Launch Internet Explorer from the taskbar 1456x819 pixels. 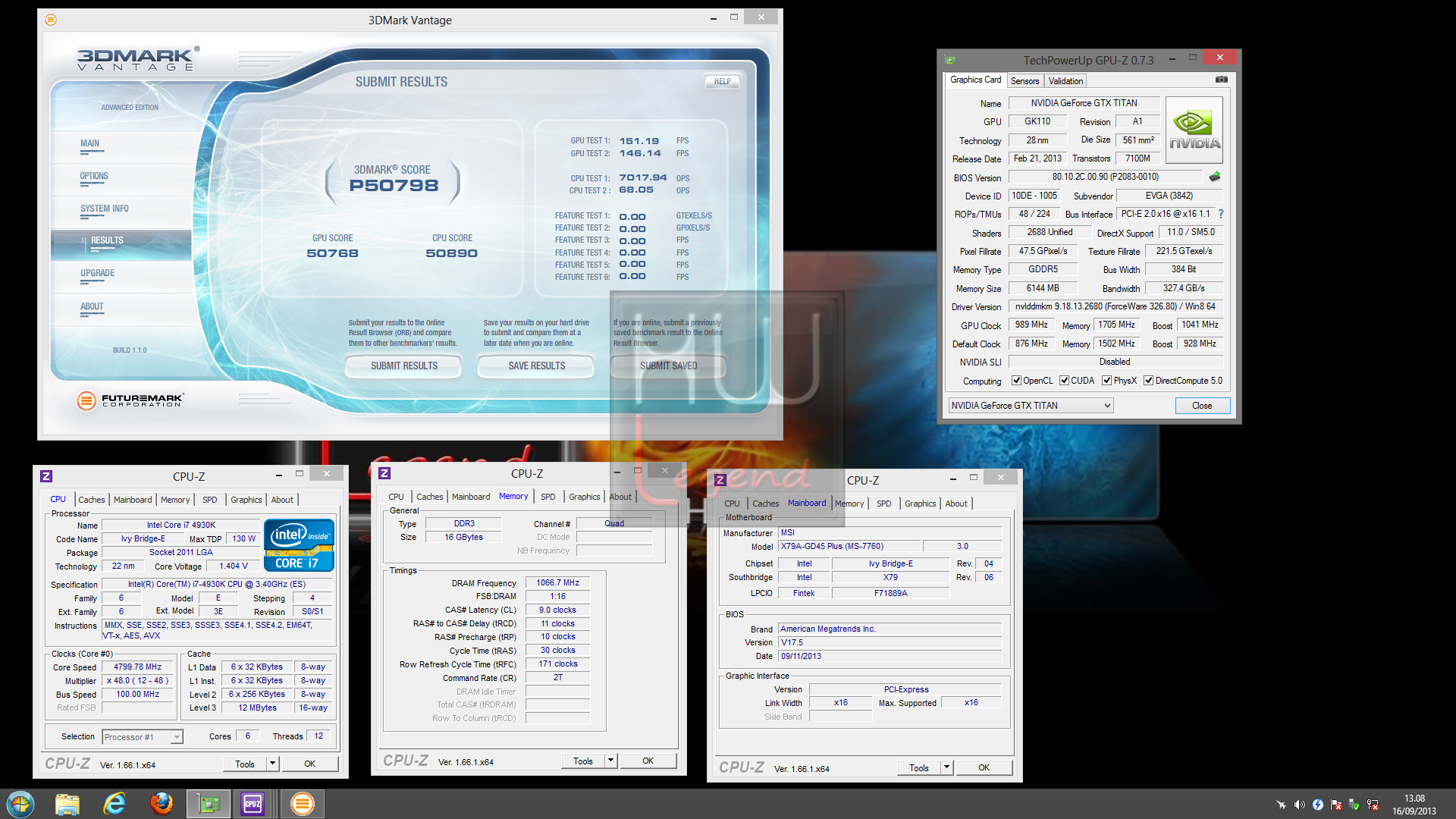[115, 804]
